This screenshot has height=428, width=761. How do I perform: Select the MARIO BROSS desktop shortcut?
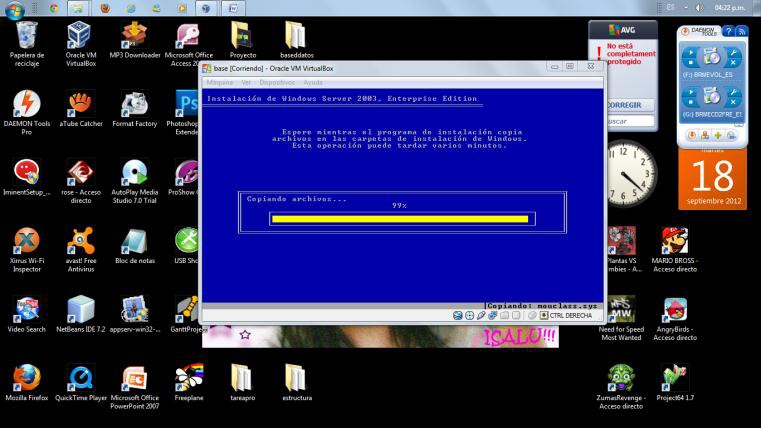tap(675, 249)
